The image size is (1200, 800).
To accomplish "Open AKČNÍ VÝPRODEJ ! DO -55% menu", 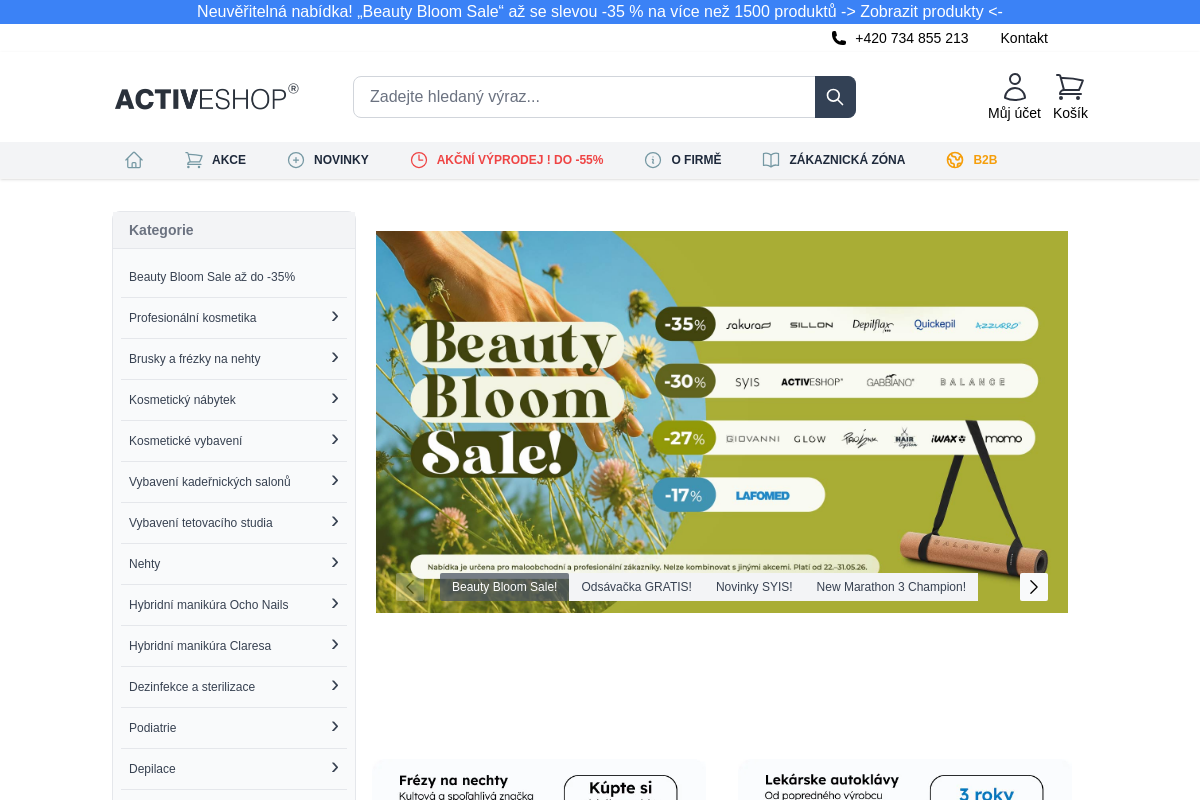I will coord(520,160).
